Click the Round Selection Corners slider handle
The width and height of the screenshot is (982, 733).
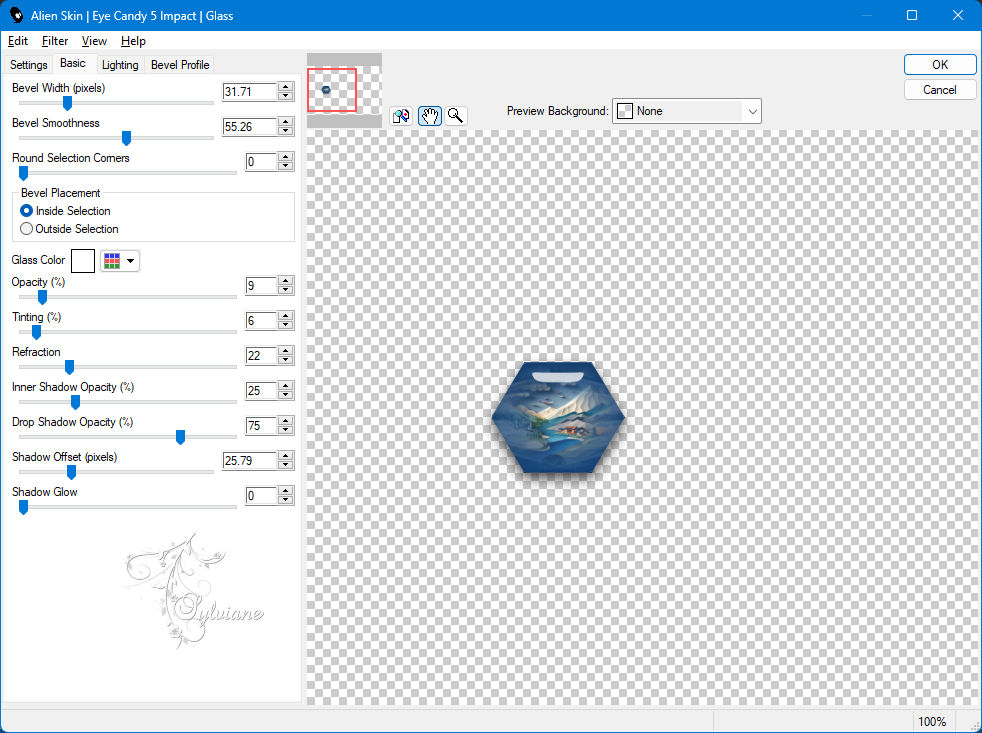23,173
